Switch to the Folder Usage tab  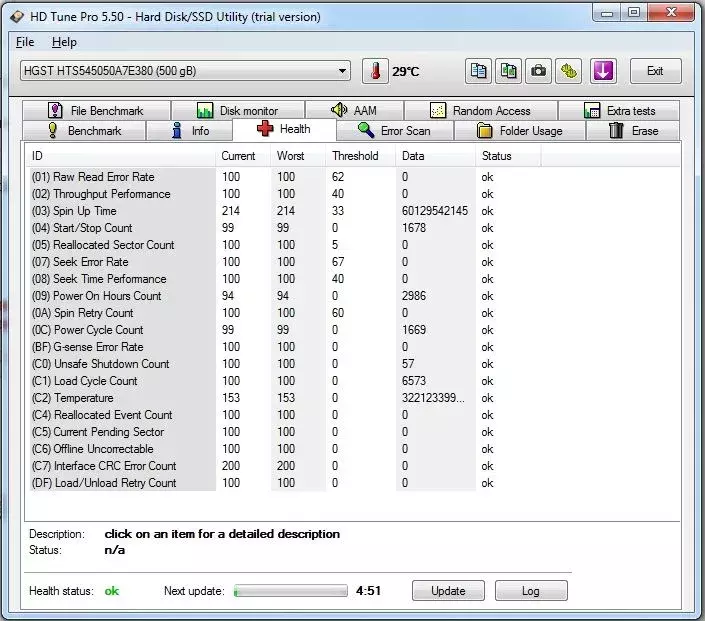point(520,130)
